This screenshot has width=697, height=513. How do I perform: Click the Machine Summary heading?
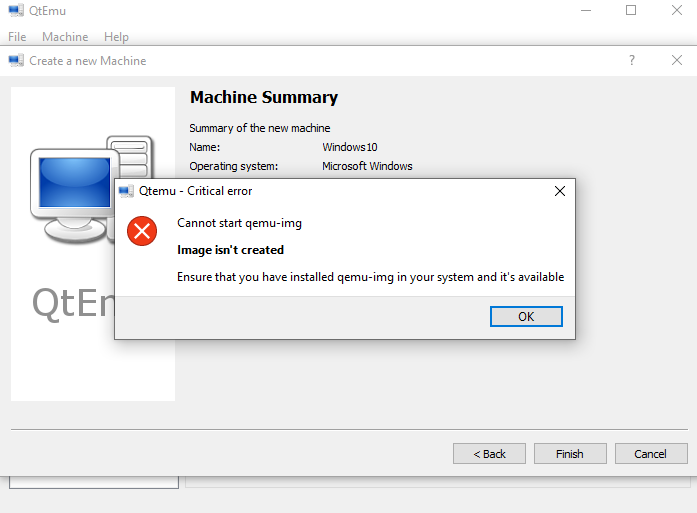point(264,97)
